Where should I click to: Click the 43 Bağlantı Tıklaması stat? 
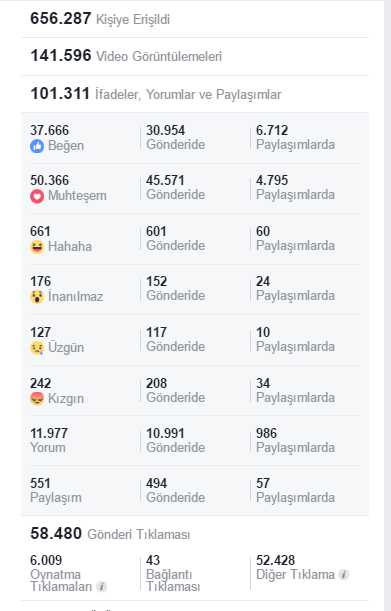(173, 573)
